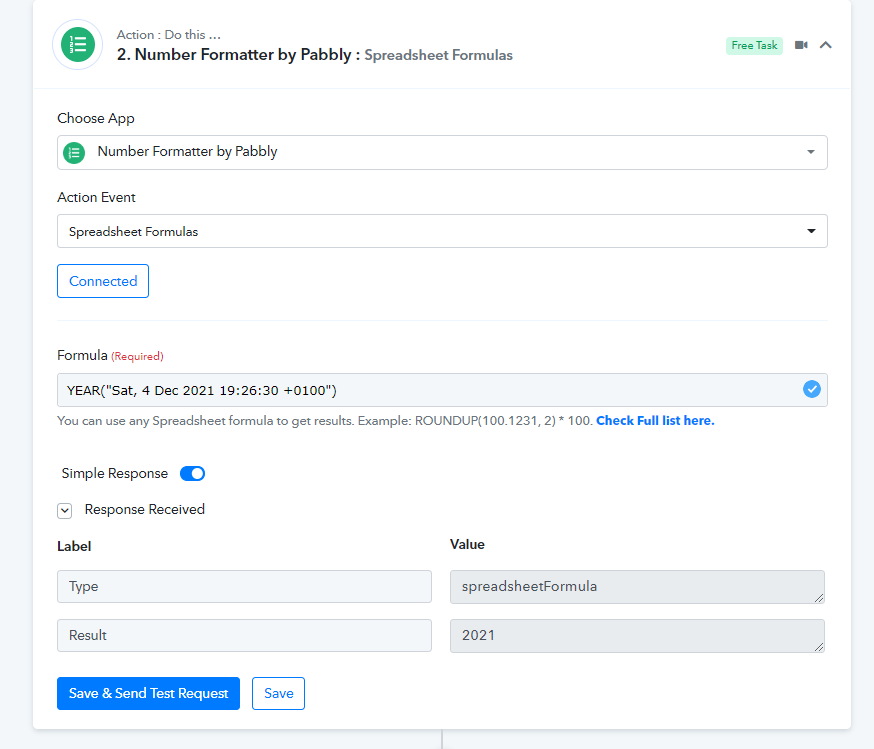The image size is (874, 749).
Task: Click into the Formula input field
Action: pyautogui.click(x=442, y=390)
